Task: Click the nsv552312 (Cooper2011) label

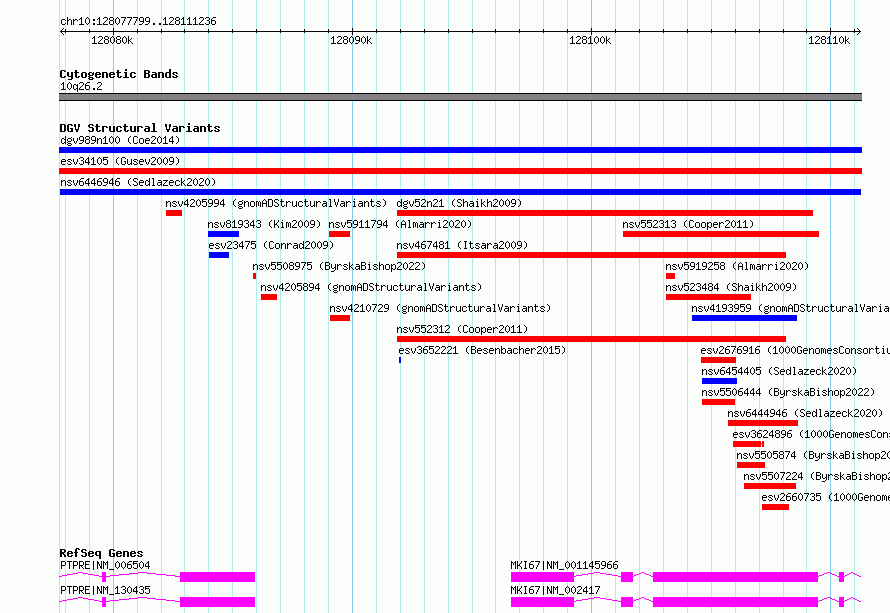Action: (x=462, y=329)
